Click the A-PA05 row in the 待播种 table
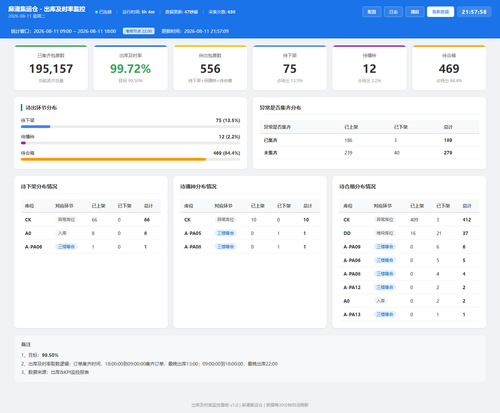Viewport: 500px width, 413px height. 250,233
